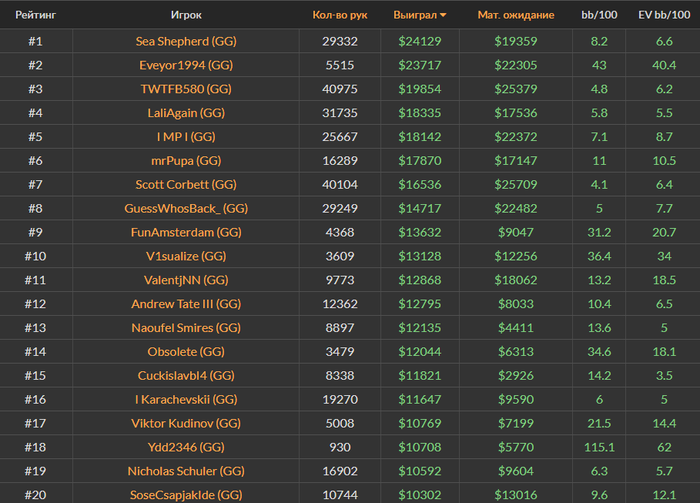Screen dimensions: 700x503
Task: Open FunAmsterdam (GG) player page
Action: tap(185, 232)
